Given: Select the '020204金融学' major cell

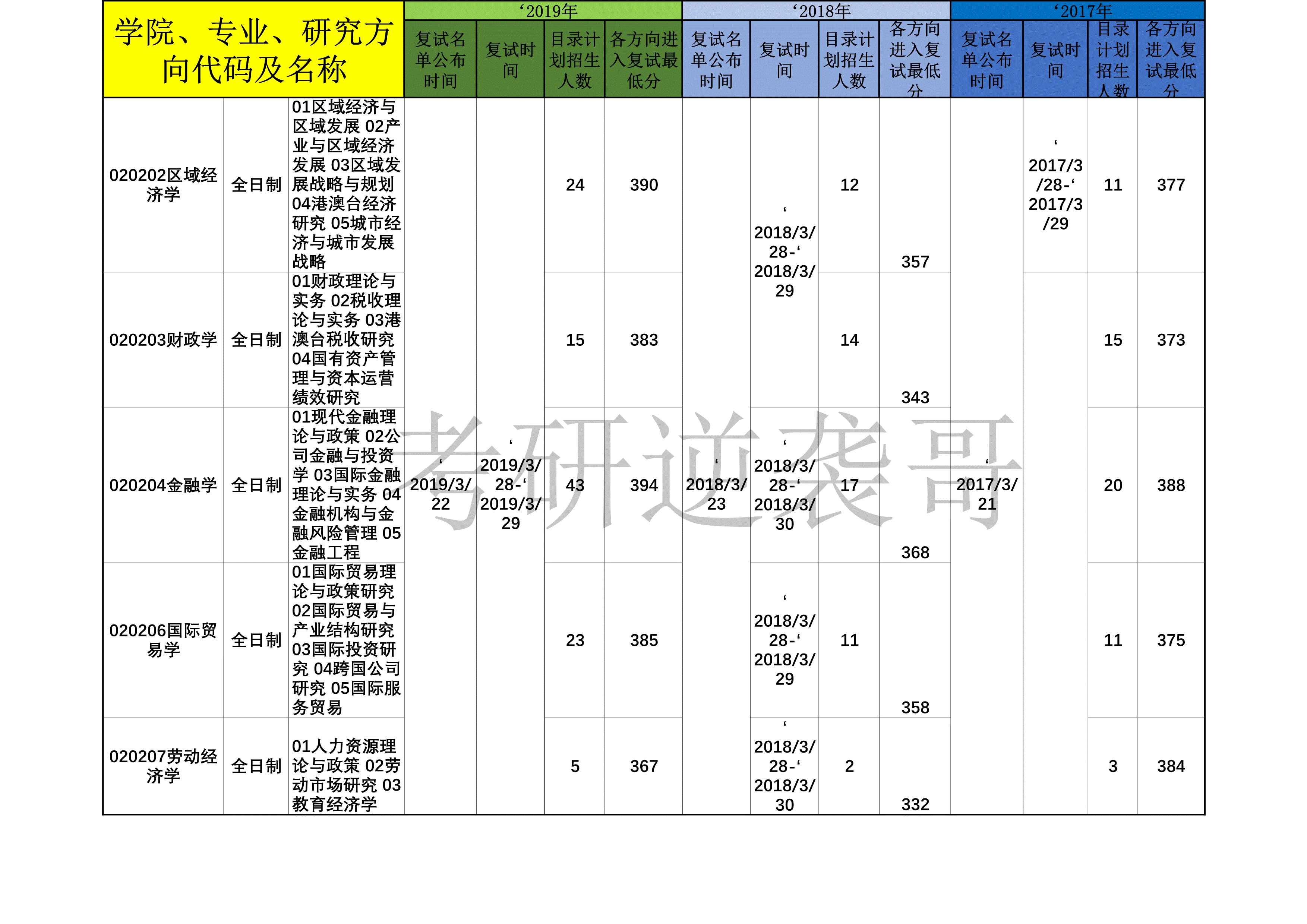Looking at the screenshot, I should tap(163, 485).
